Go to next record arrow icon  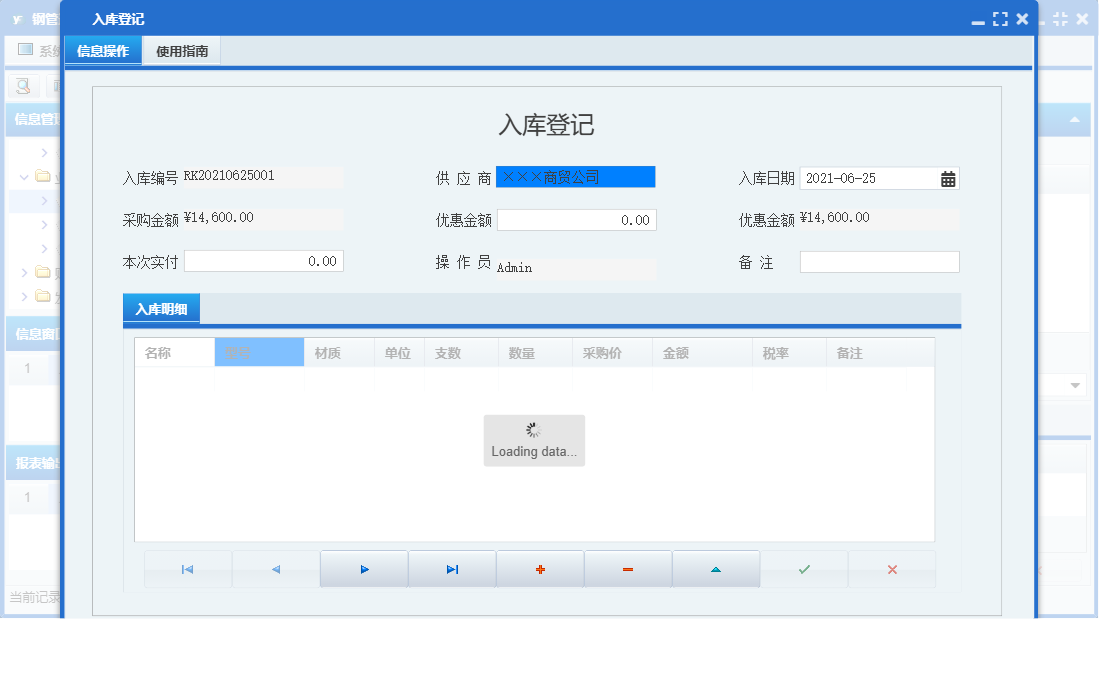click(364, 568)
